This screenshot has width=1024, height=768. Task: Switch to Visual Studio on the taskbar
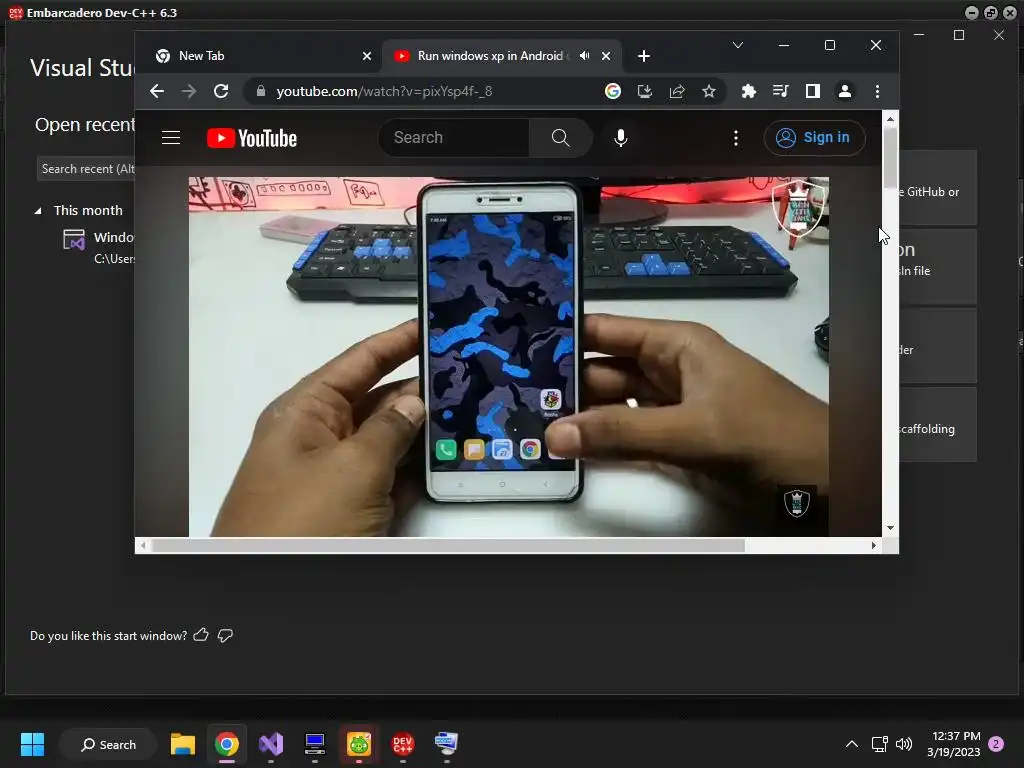pos(271,744)
